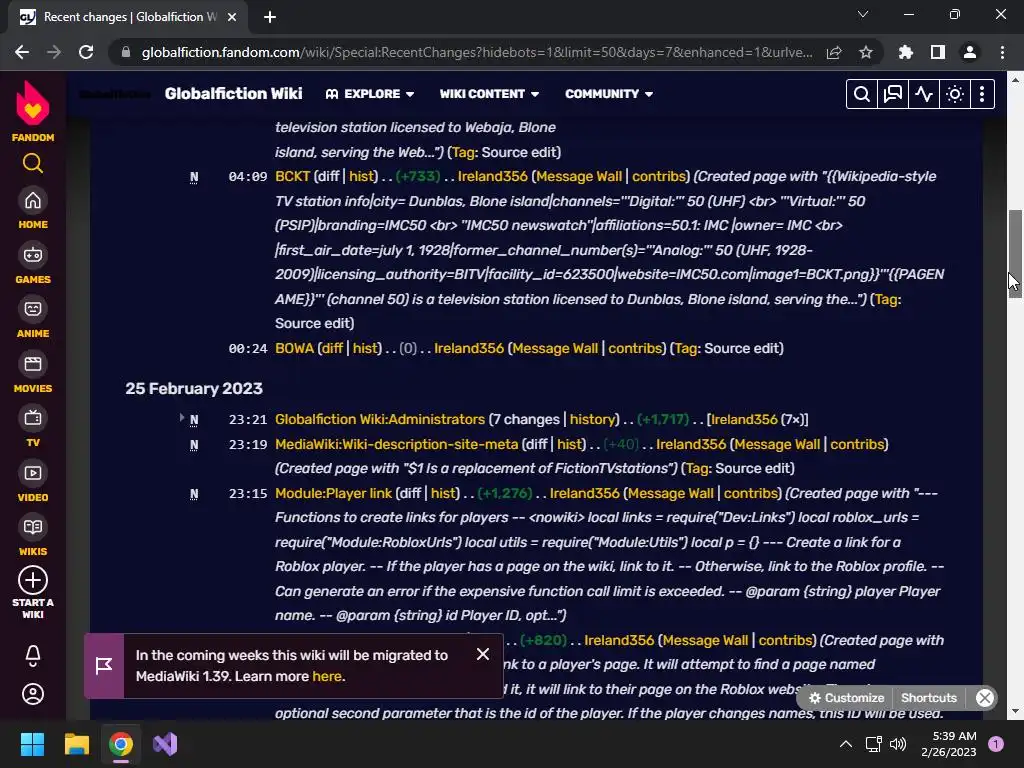Image resolution: width=1024 pixels, height=768 pixels.
Task: Click the 'here' link in migration notice
Action: pos(327,677)
